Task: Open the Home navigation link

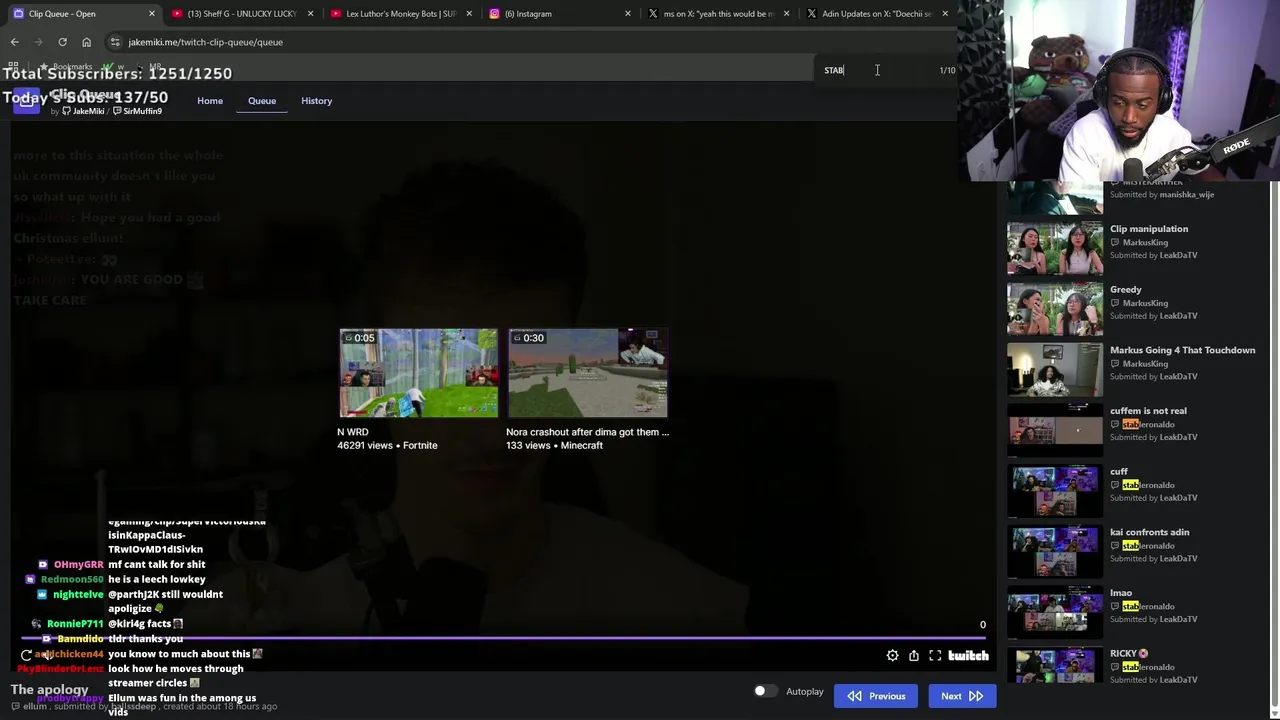Action: (x=210, y=101)
